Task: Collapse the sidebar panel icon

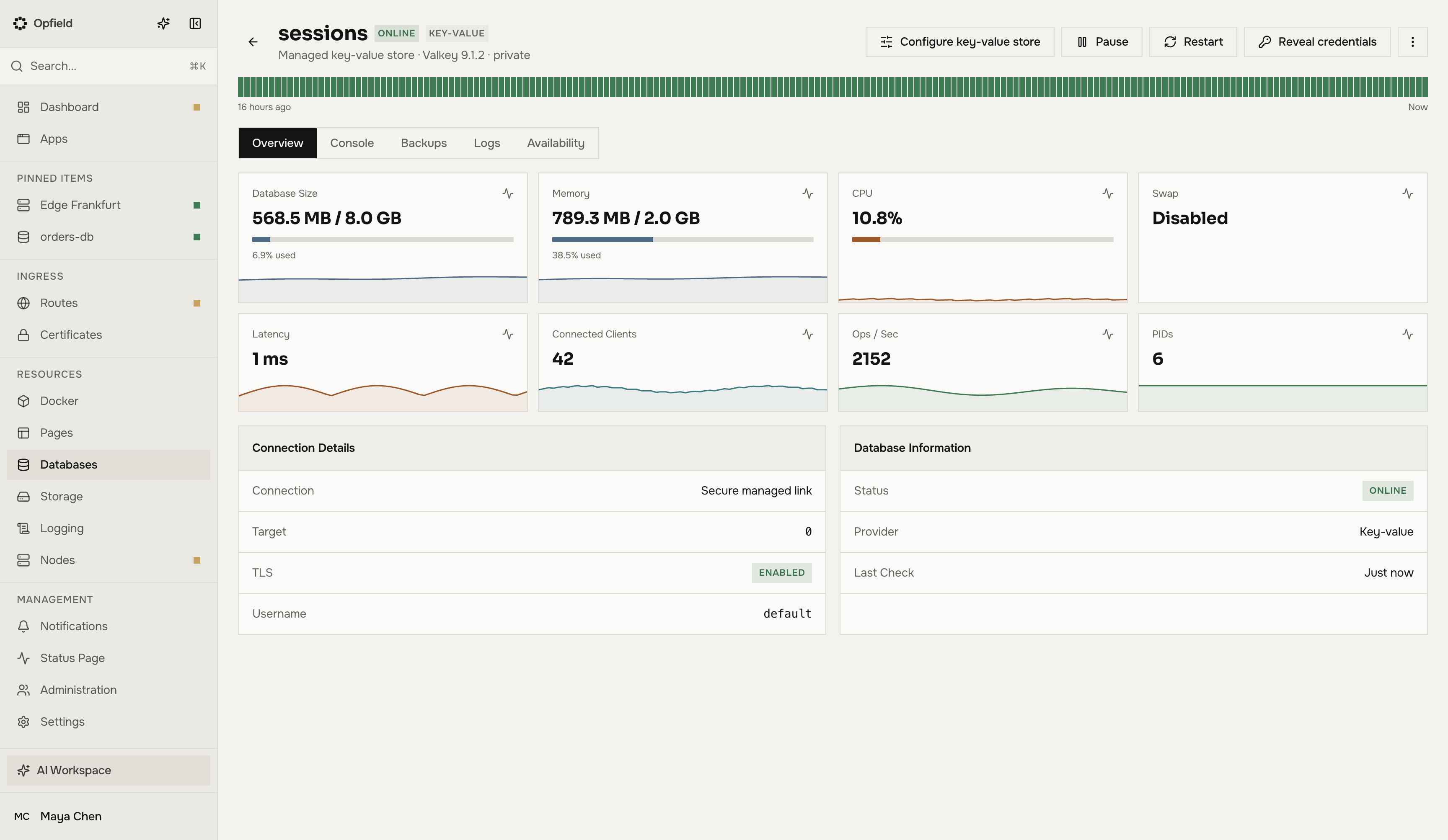Action: click(195, 23)
